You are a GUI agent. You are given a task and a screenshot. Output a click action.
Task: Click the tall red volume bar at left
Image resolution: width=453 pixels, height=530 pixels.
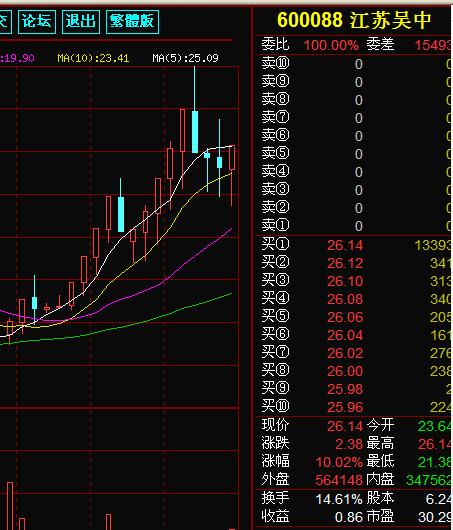click(10, 506)
